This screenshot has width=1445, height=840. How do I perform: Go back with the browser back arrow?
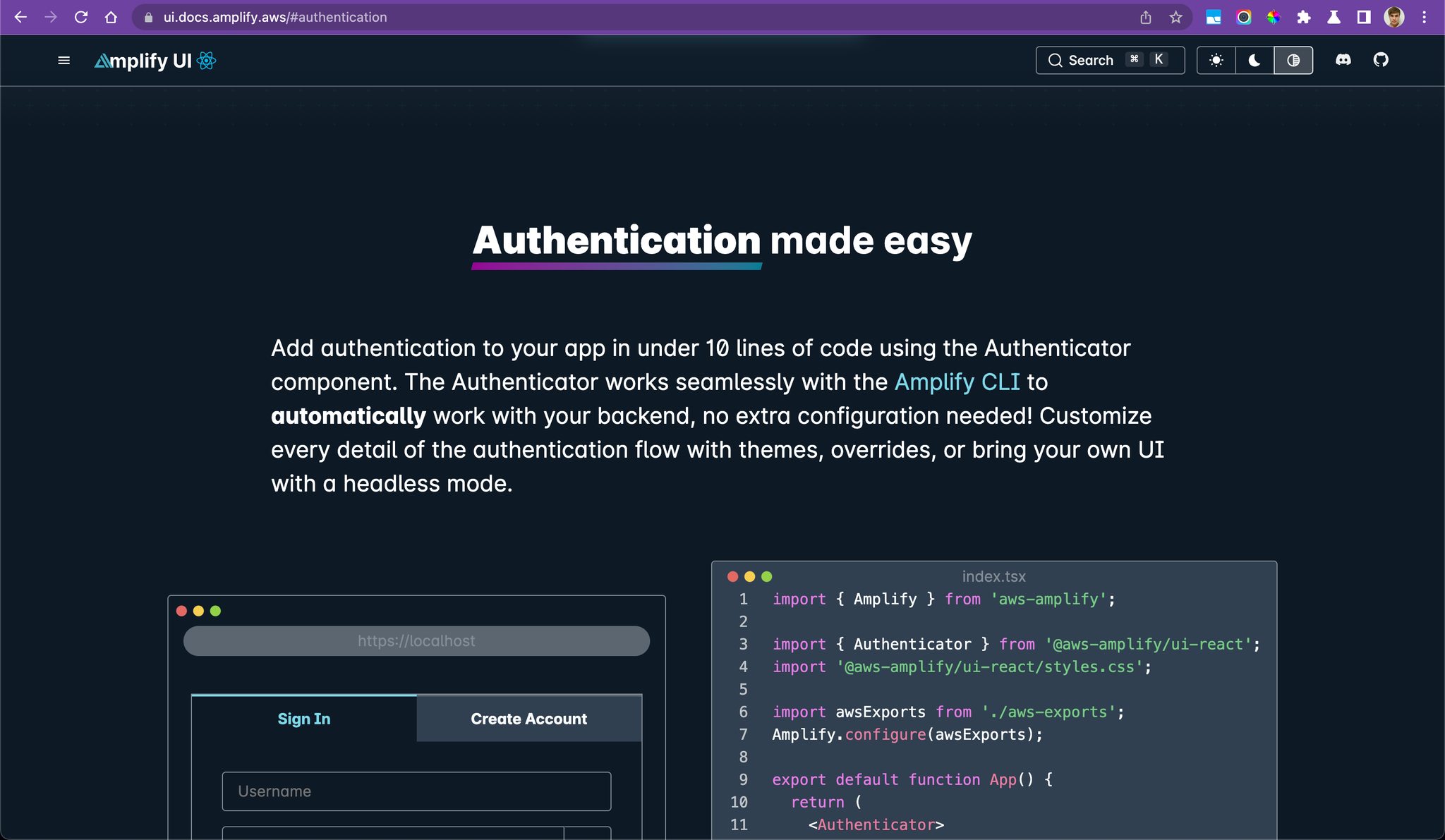(x=20, y=17)
